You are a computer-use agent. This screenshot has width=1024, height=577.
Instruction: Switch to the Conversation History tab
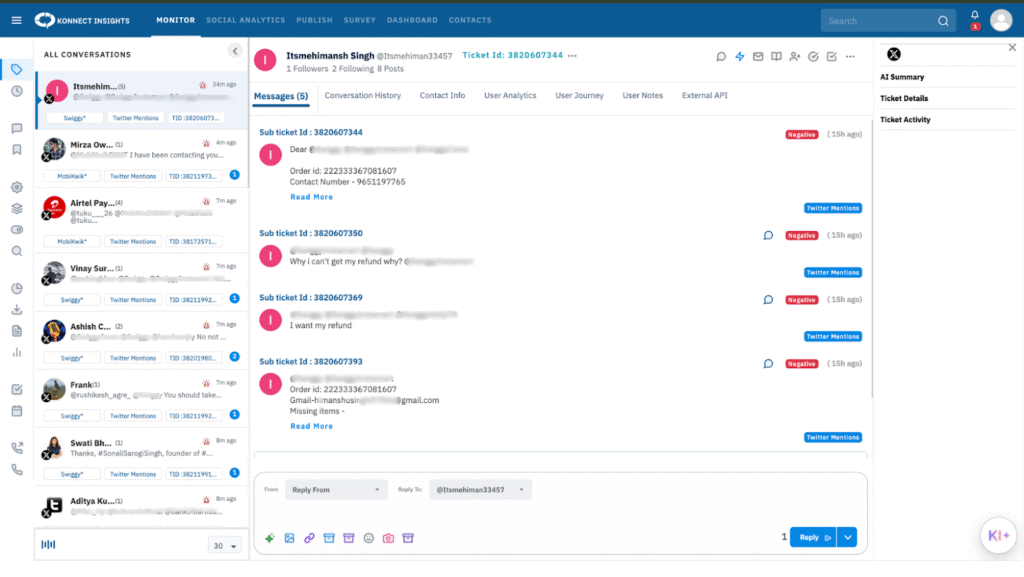pos(362,96)
